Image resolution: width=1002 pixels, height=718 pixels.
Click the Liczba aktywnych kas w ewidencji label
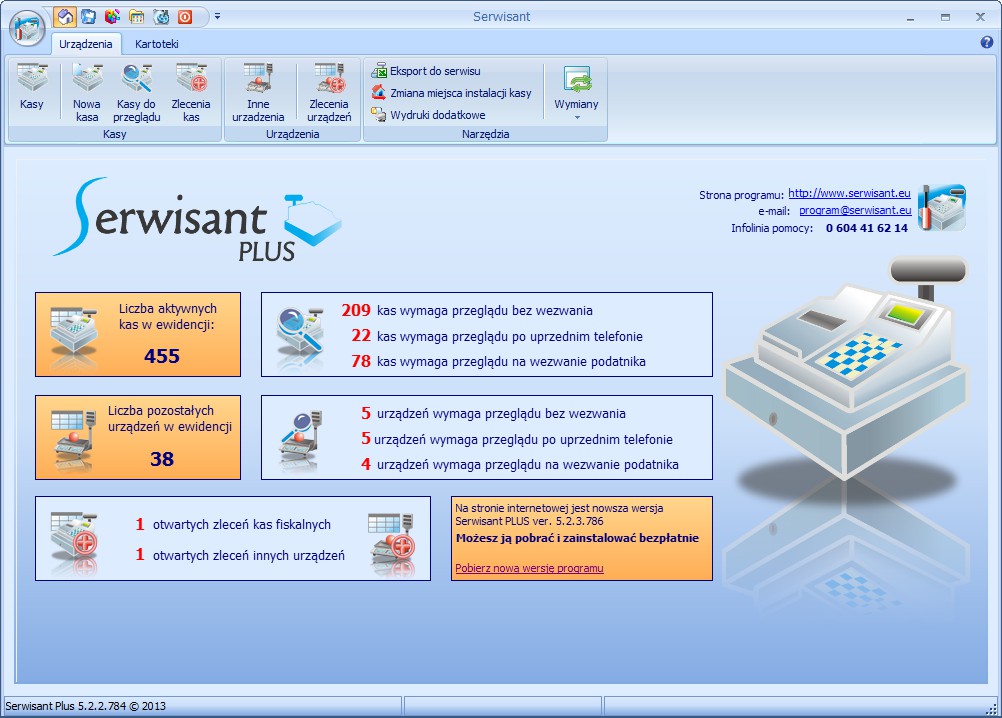tap(167, 316)
